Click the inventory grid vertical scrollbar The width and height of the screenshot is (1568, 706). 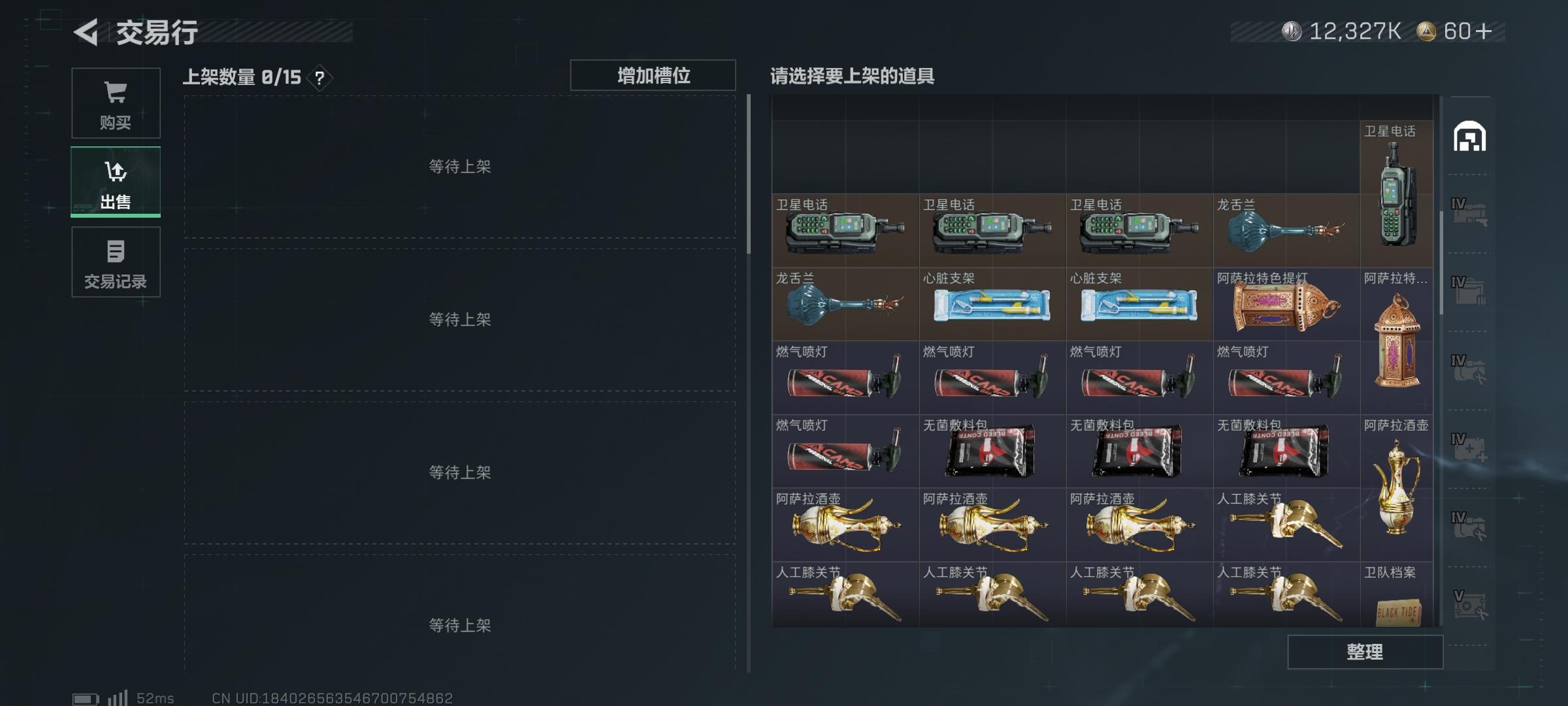tap(1441, 261)
